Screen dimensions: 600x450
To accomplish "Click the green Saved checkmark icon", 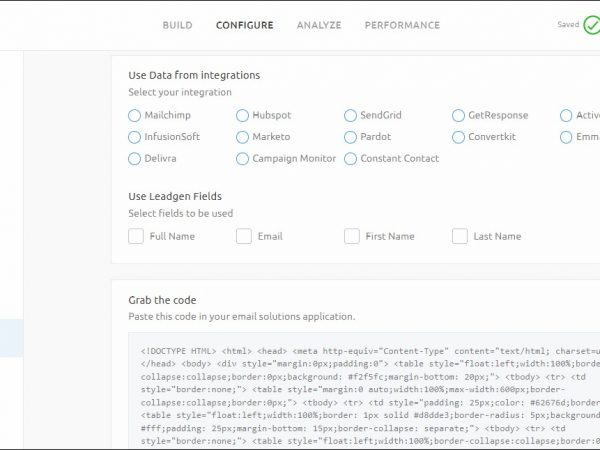I will 591,26.
